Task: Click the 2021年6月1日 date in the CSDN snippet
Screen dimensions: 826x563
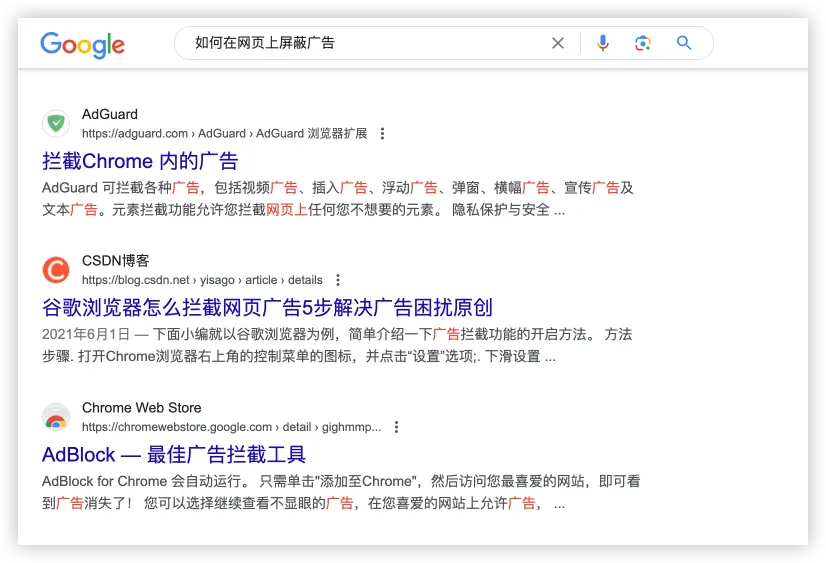Action: pos(86,334)
